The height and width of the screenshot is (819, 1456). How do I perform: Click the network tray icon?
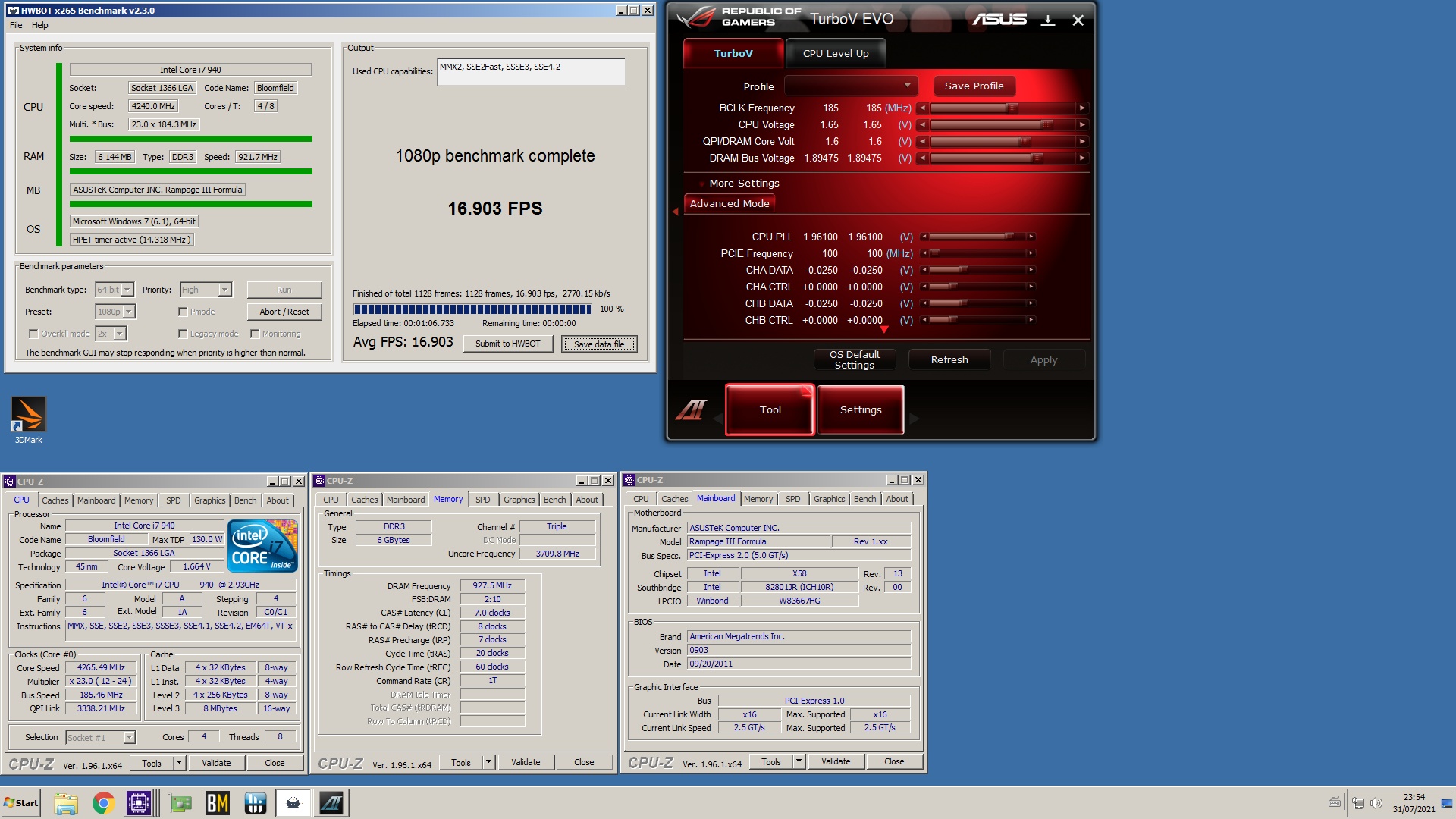(1358, 803)
